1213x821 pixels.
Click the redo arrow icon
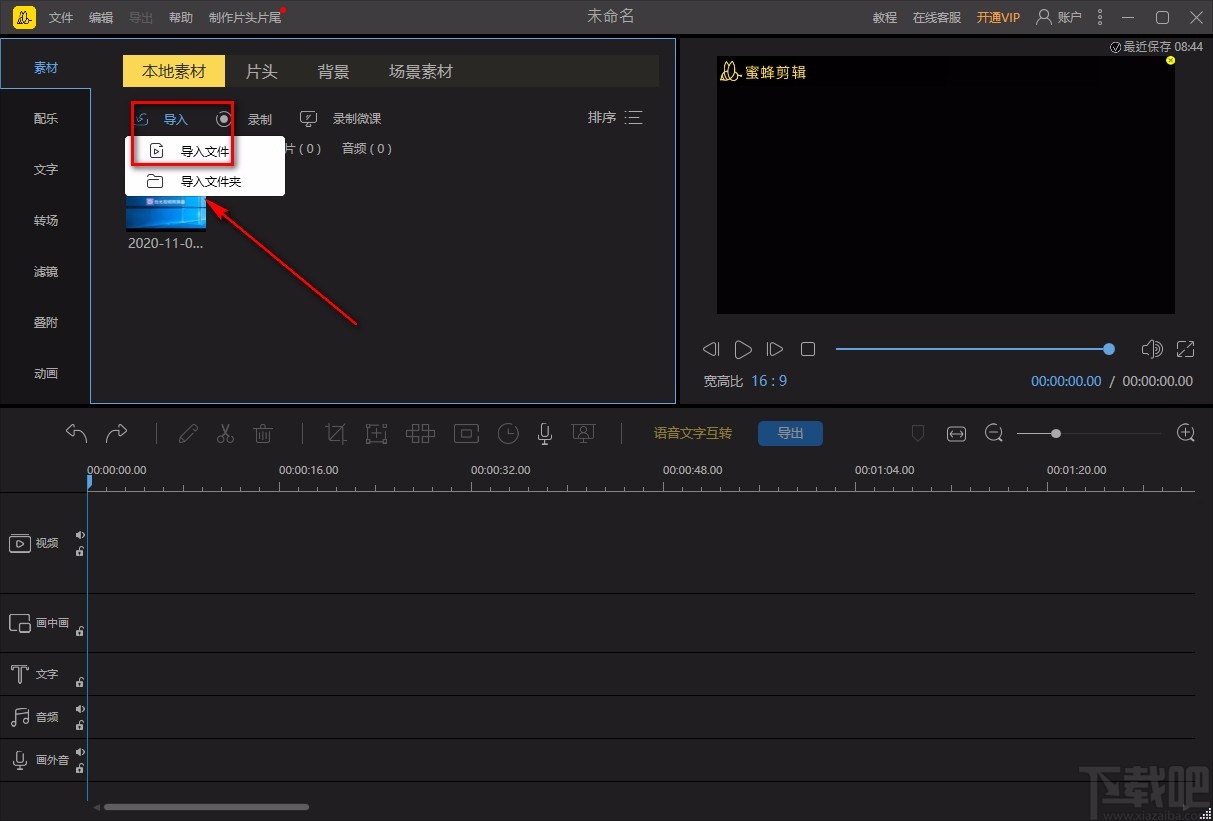(117, 433)
